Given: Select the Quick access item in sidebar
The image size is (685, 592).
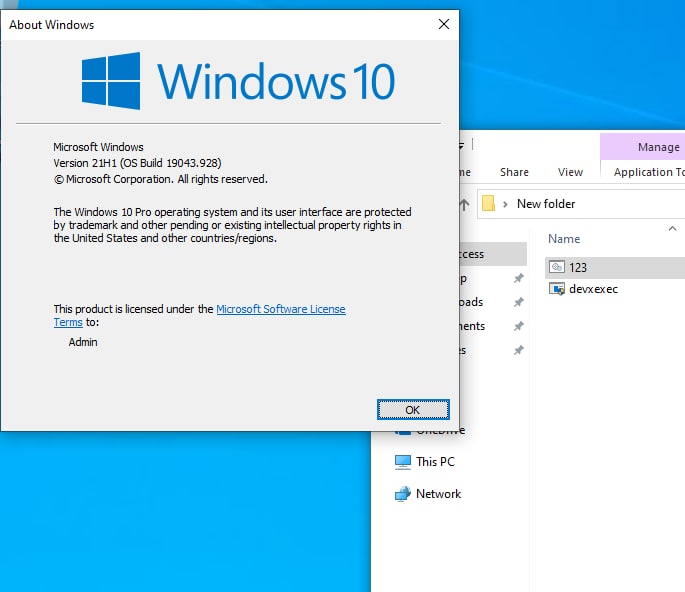Looking at the screenshot, I should pos(493,254).
